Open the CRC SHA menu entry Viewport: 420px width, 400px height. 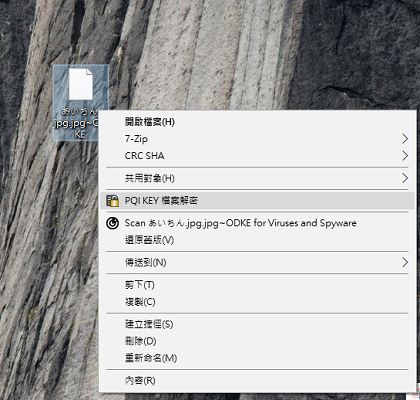(257, 156)
